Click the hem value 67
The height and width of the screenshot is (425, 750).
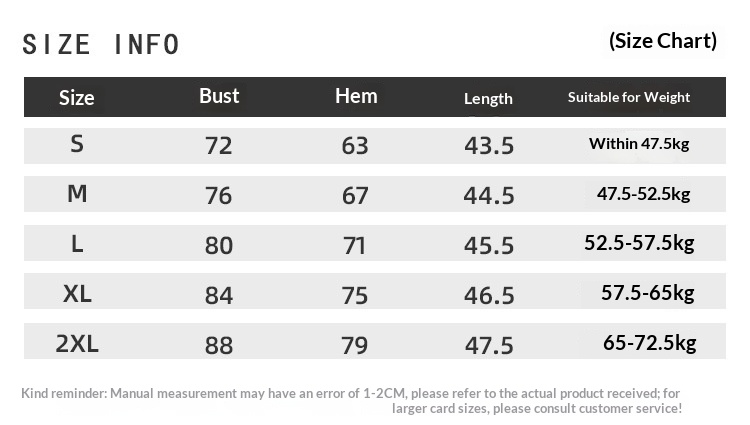pyautogui.click(x=355, y=196)
